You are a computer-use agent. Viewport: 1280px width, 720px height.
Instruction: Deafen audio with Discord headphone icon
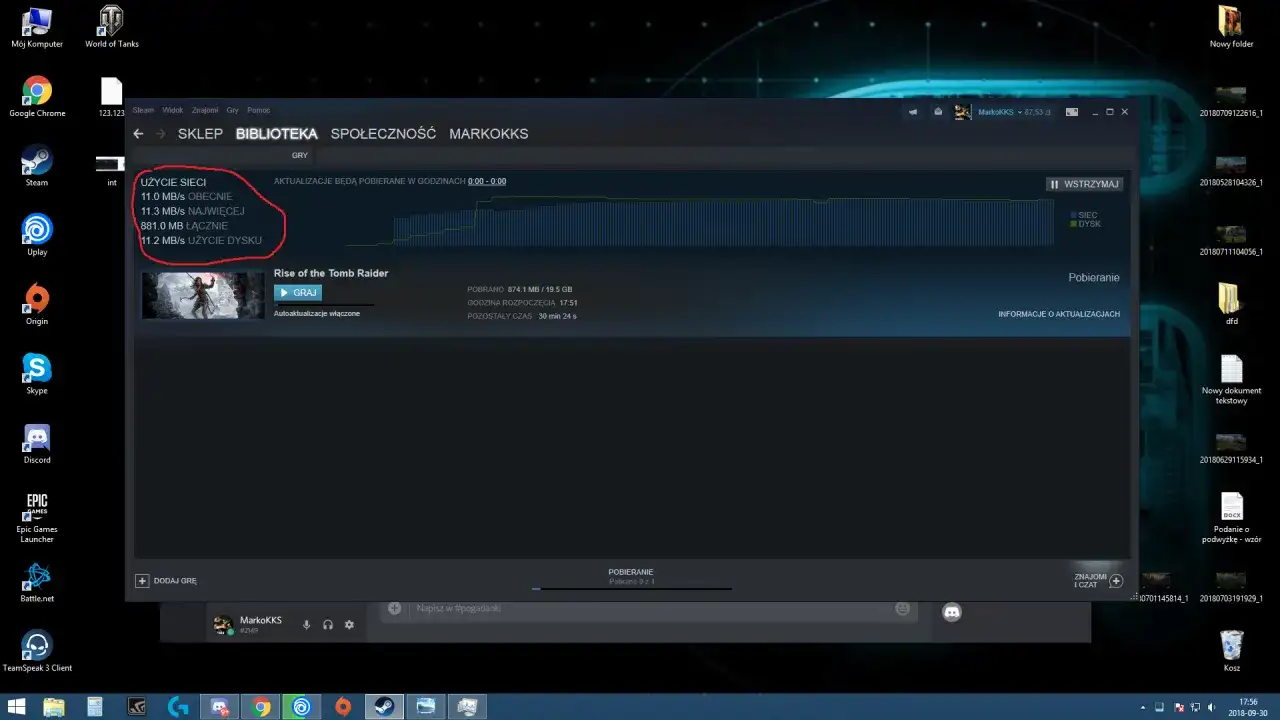327,624
